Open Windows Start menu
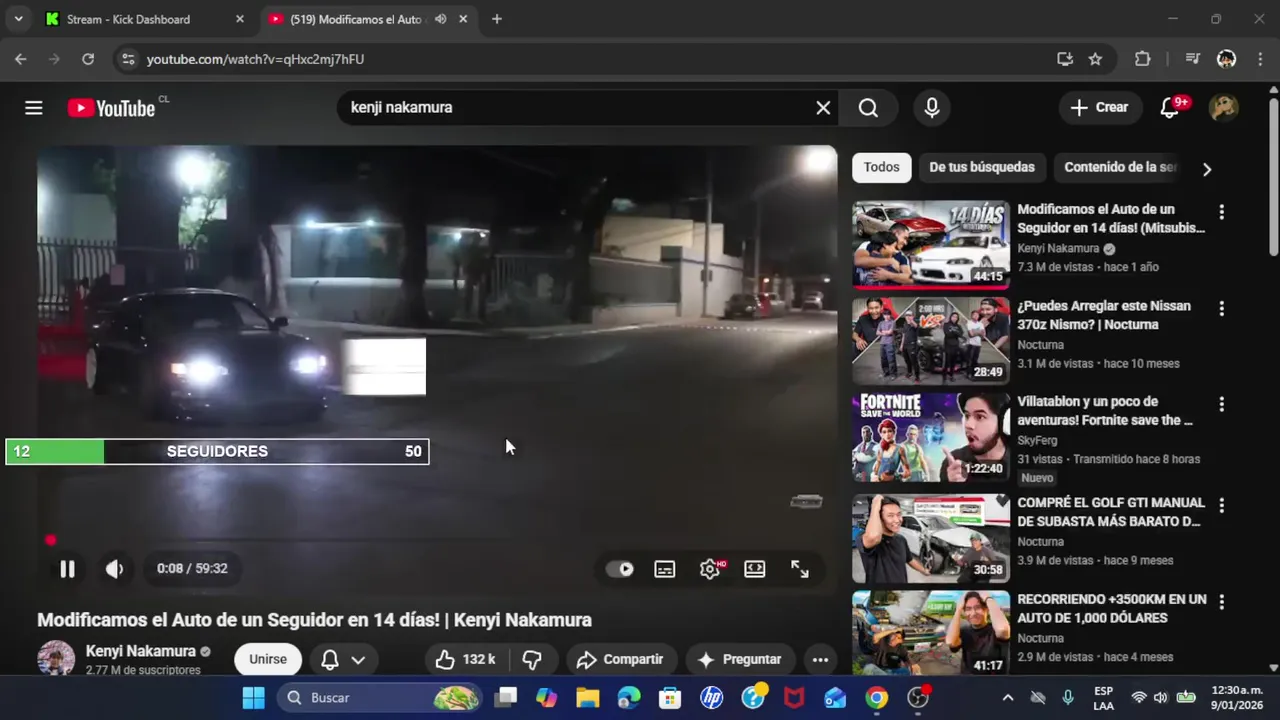Screen dimensions: 1280x720 point(253,698)
